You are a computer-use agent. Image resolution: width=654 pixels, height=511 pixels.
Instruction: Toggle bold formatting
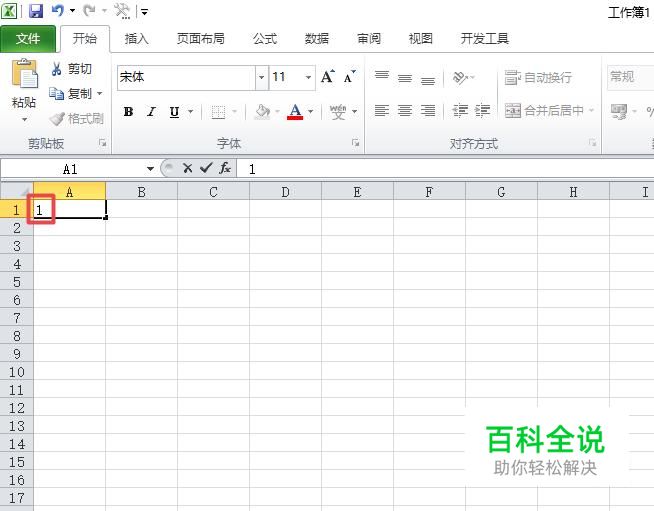pos(128,112)
